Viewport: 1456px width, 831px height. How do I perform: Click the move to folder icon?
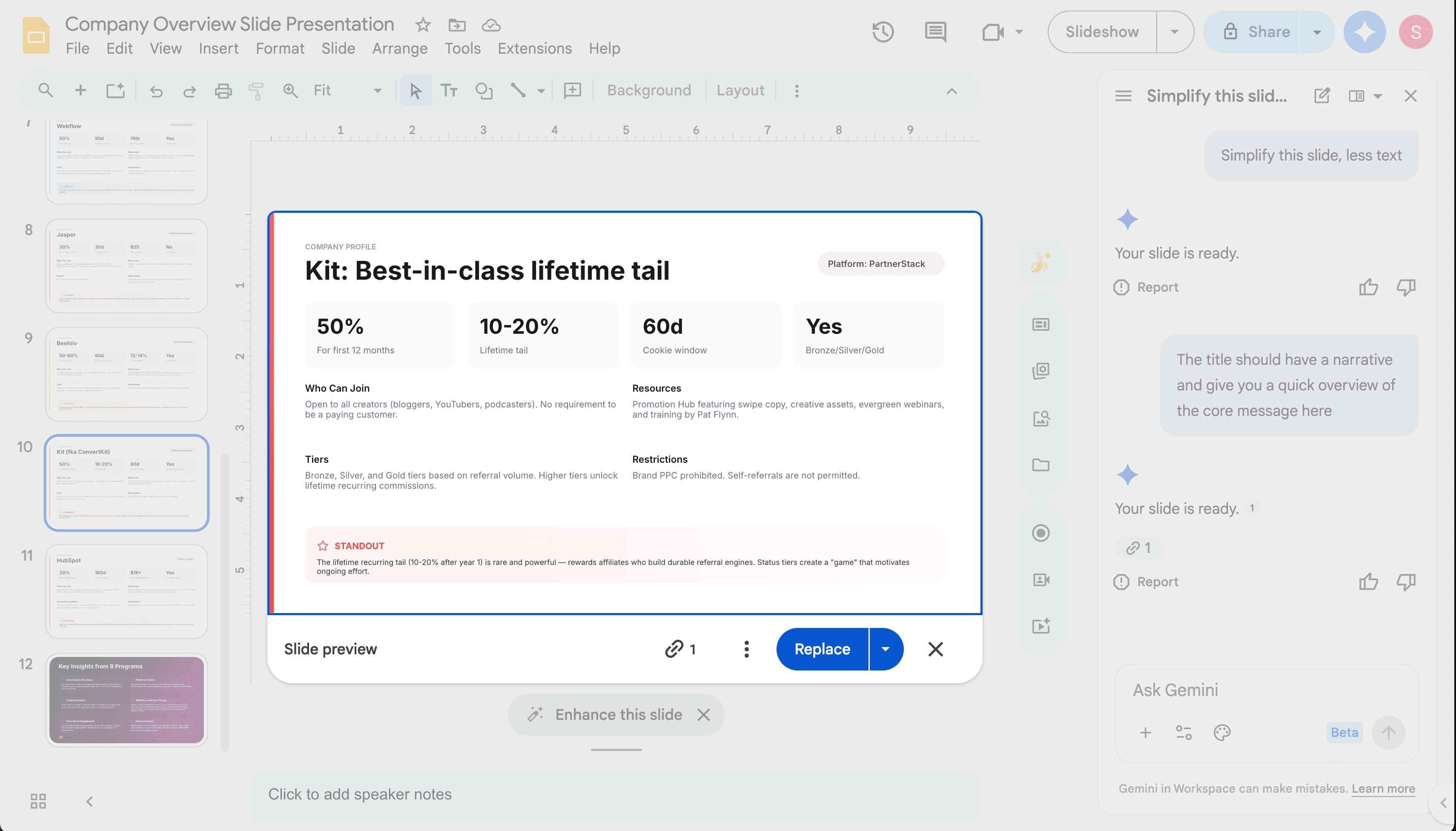coord(457,25)
